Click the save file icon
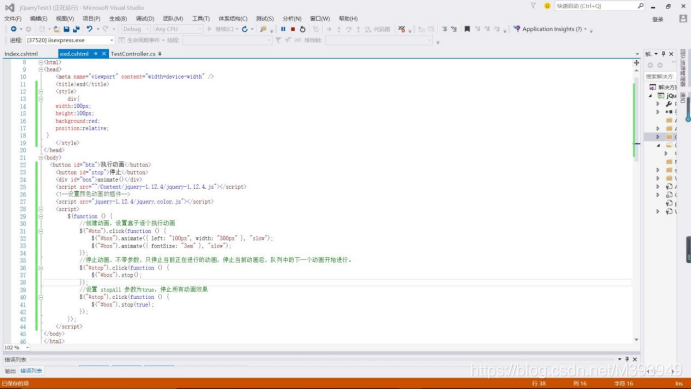The width and height of the screenshot is (692, 389). (x=66, y=29)
